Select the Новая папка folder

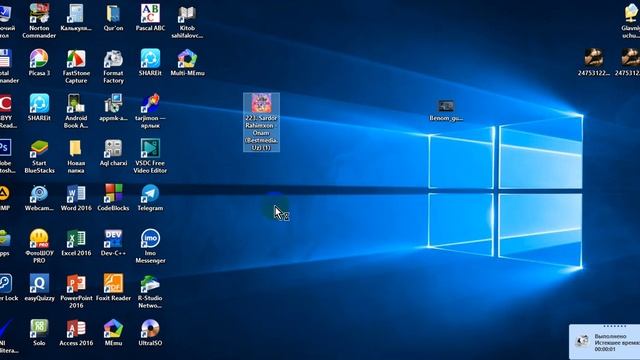(76, 156)
